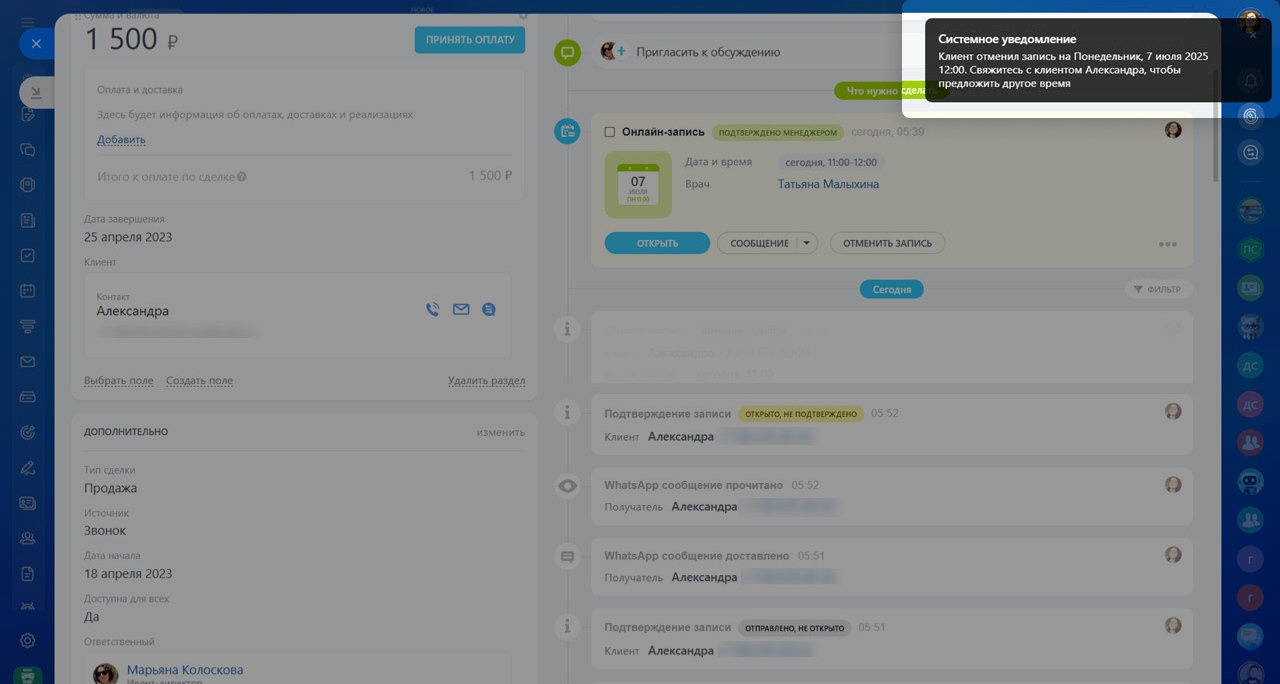Click WhatsApp сообщение доставлено entry title
The image size is (1280, 684).
point(696,556)
